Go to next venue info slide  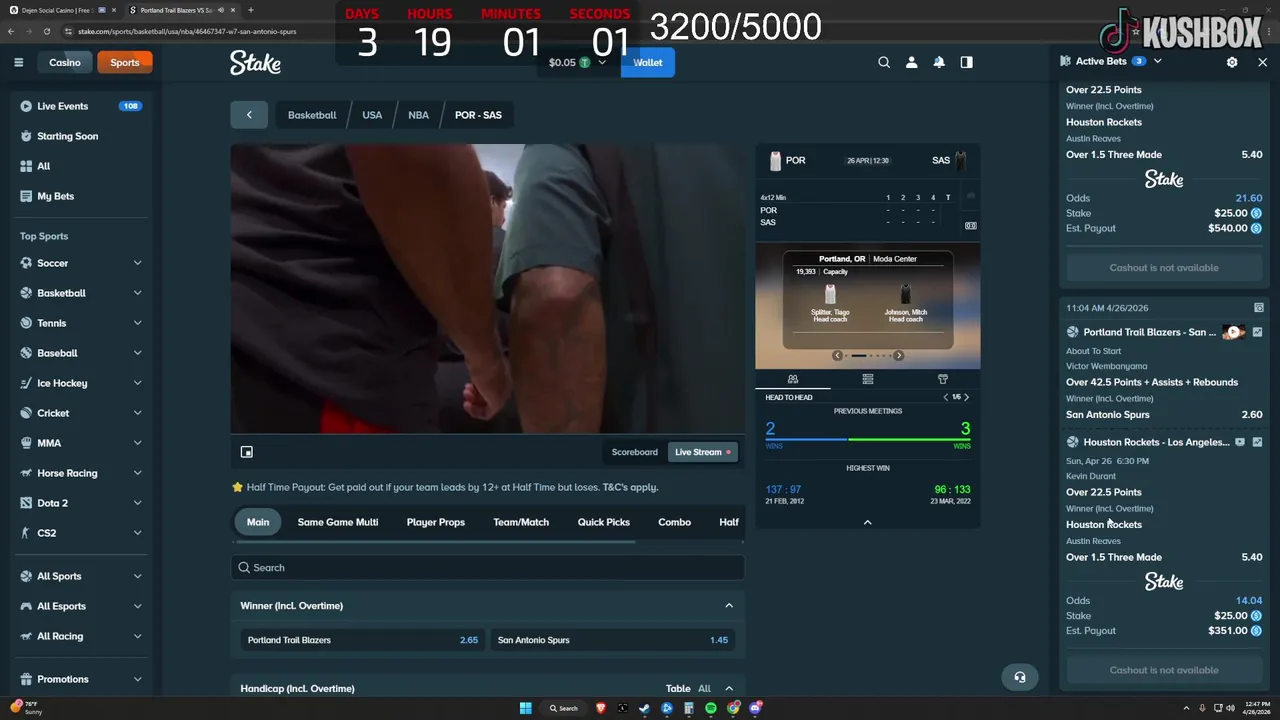tap(898, 355)
